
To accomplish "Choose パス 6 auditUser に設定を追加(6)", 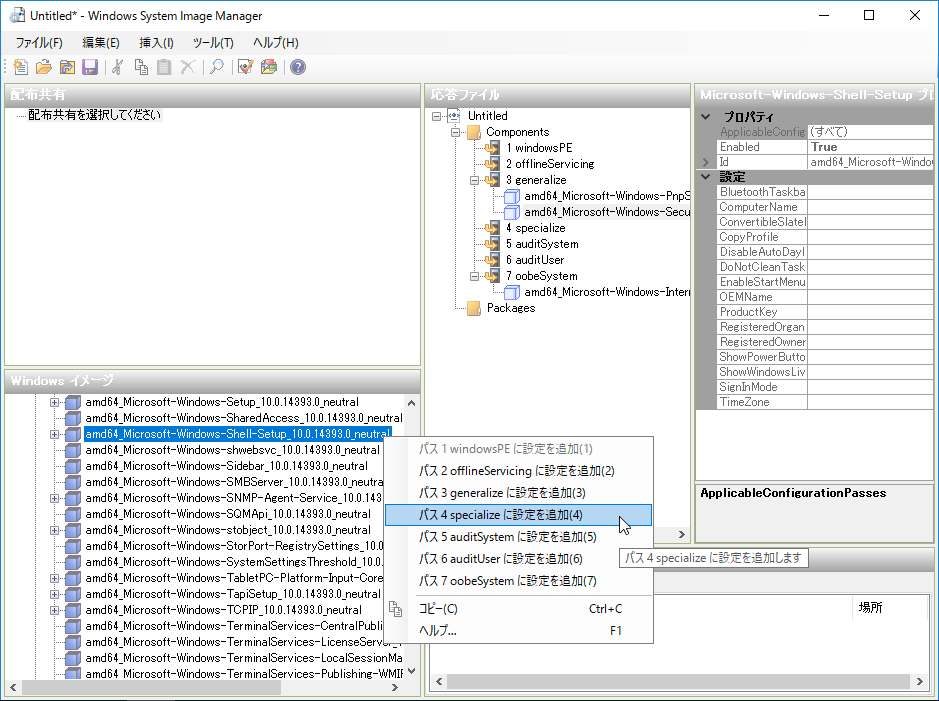I will [x=519, y=559].
